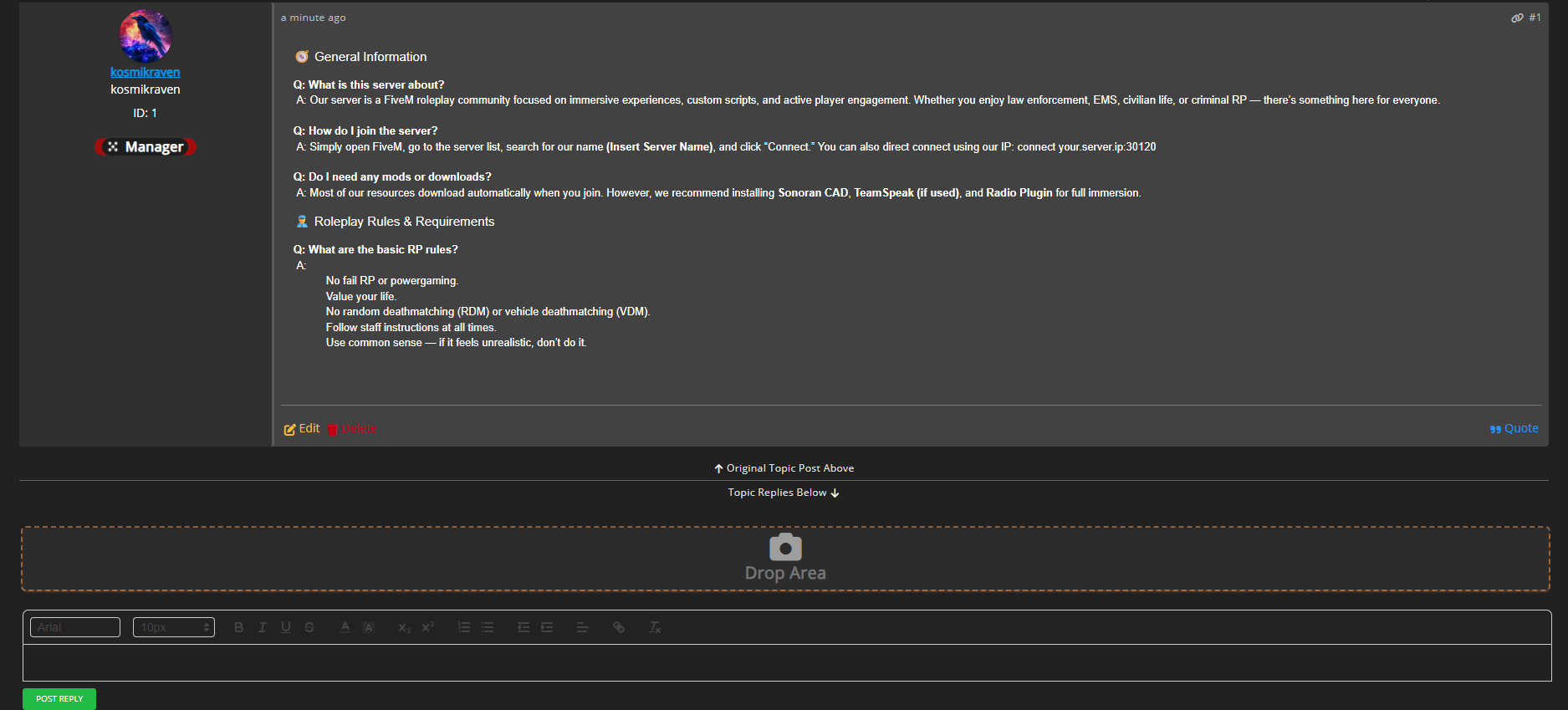Open the text color picker
Screen dimensions: 1568x710
pos(345,627)
